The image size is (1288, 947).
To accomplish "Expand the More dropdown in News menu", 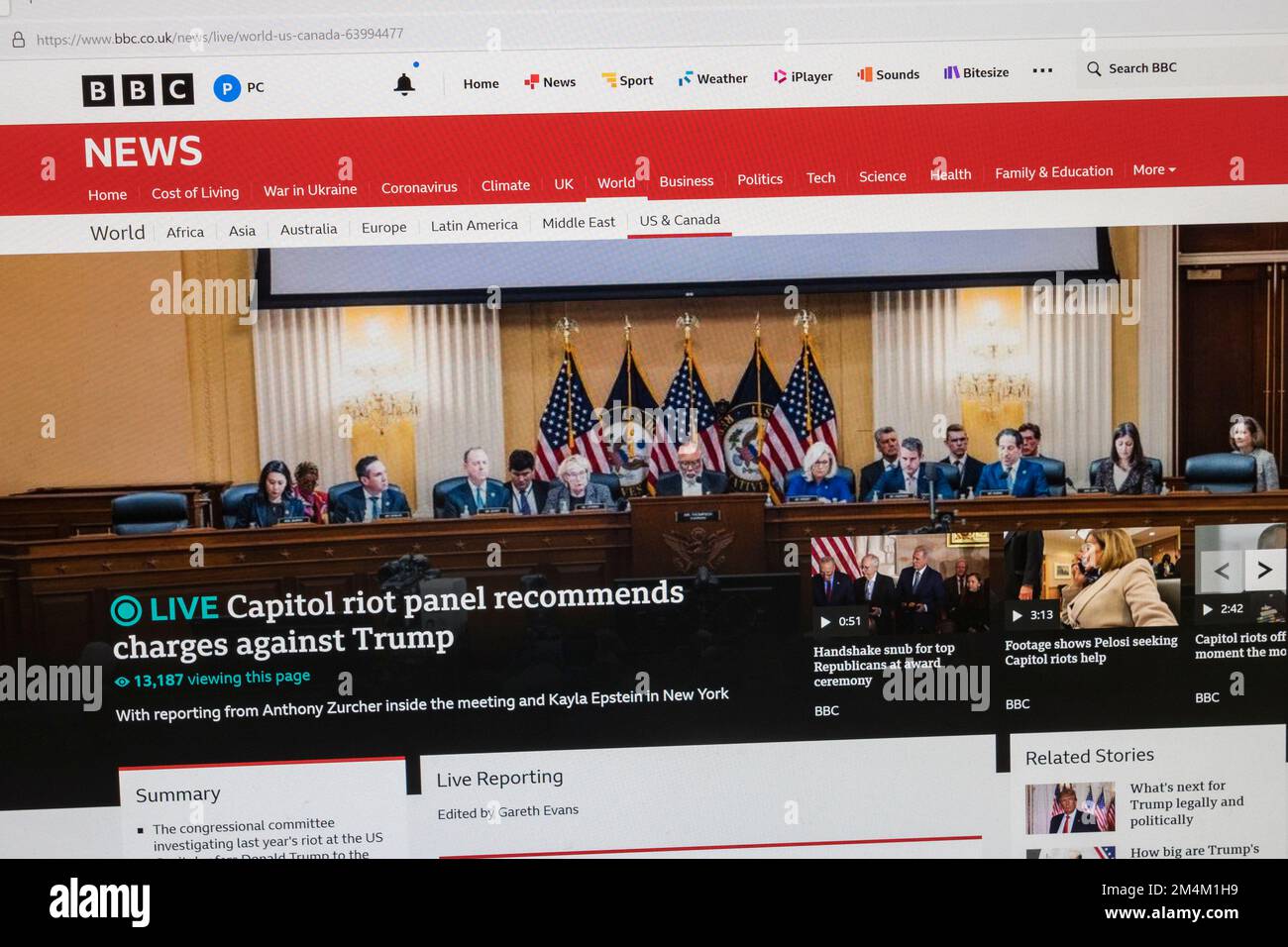I will click(1154, 170).
